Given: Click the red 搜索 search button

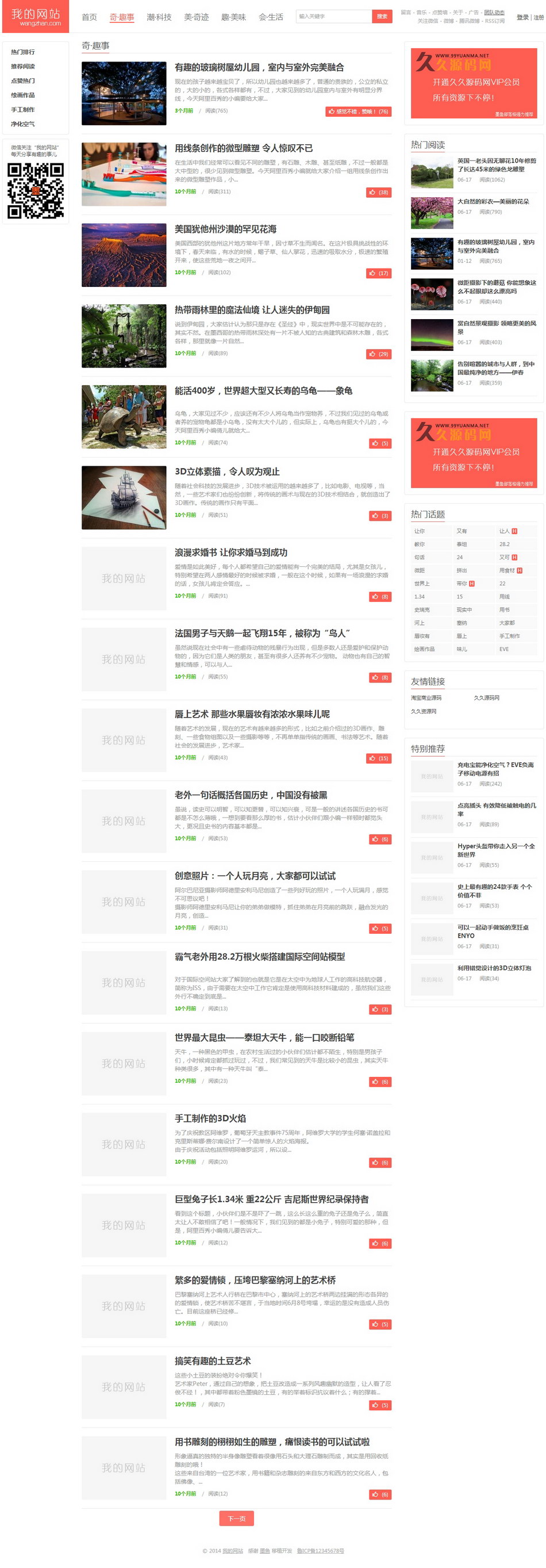Looking at the screenshot, I should tap(382, 17).
